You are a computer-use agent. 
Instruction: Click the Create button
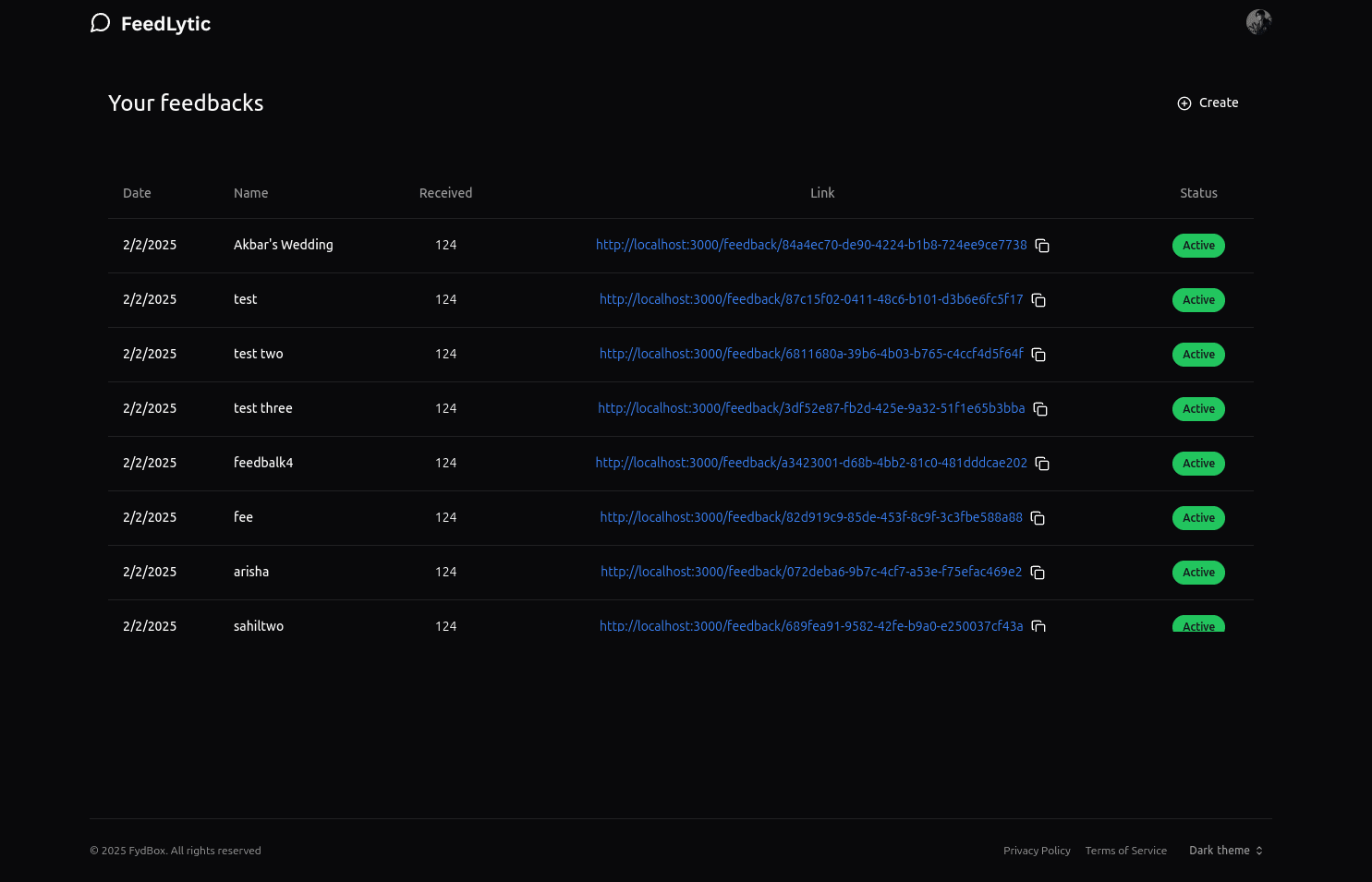pyautogui.click(x=1208, y=103)
